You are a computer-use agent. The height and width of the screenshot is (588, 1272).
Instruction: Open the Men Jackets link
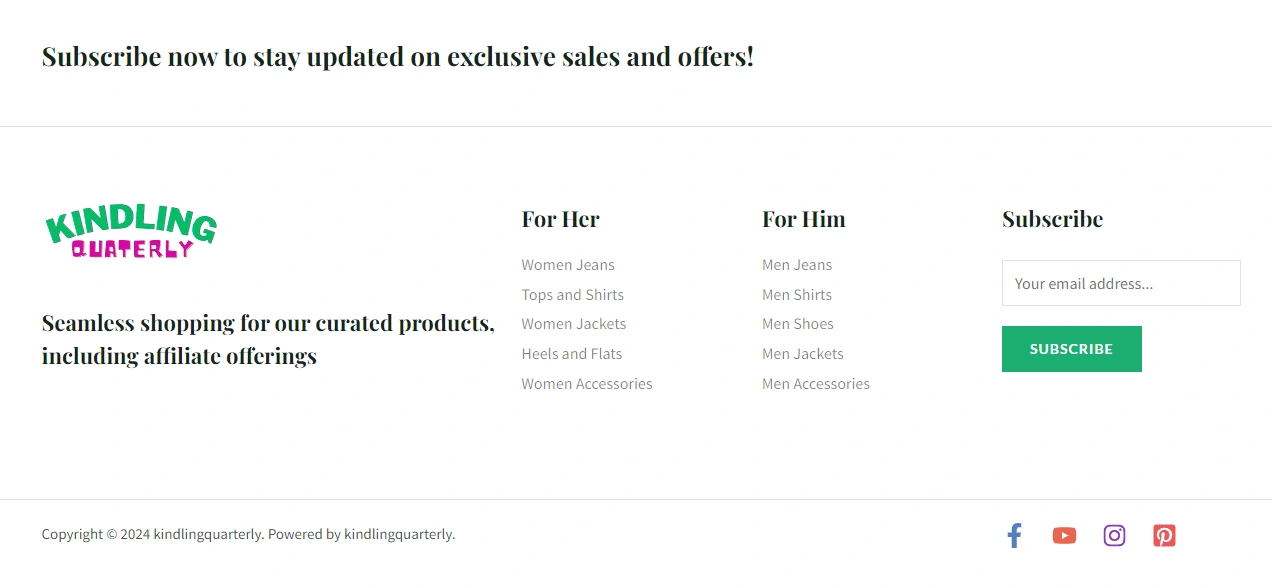pyautogui.click(x=803, y=354)
